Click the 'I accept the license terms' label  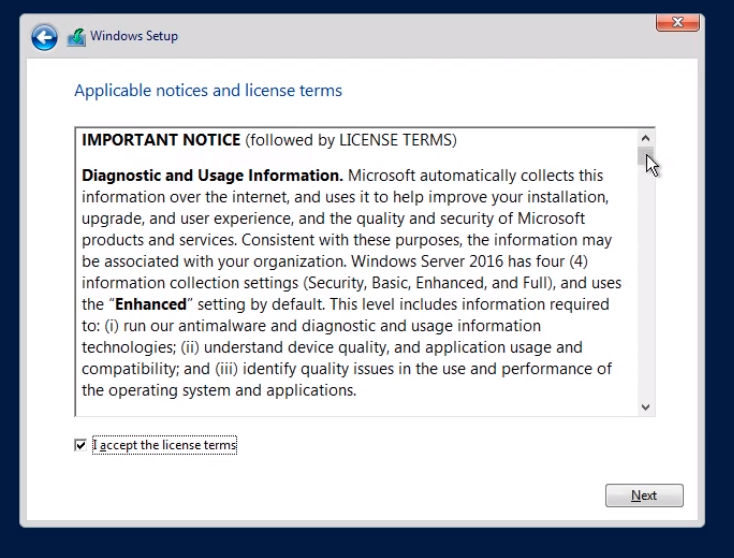point(164,445)
